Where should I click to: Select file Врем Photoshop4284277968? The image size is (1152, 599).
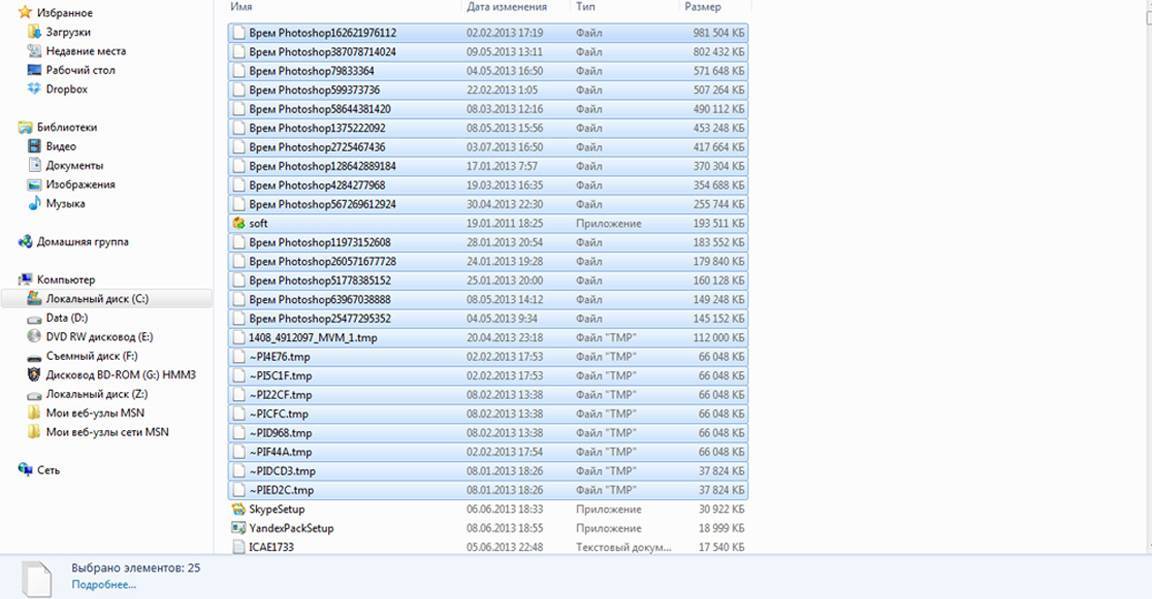(x=488, y=185)
